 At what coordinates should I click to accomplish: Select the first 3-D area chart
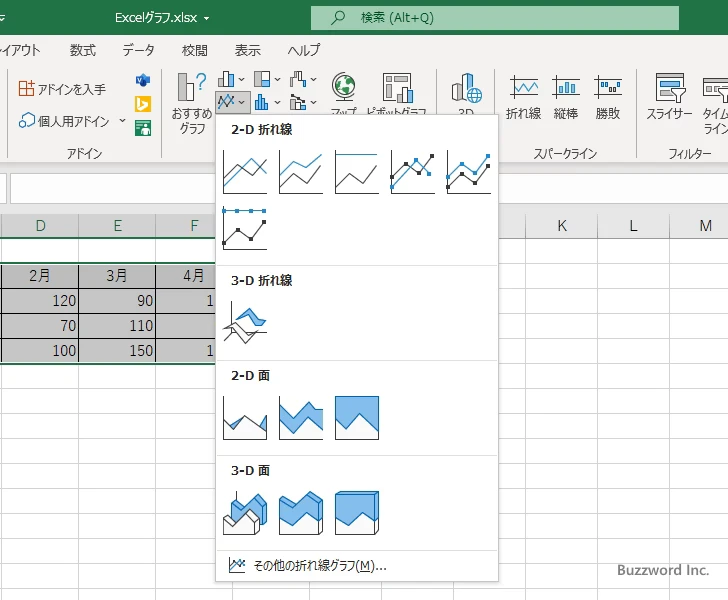(245, 512)
